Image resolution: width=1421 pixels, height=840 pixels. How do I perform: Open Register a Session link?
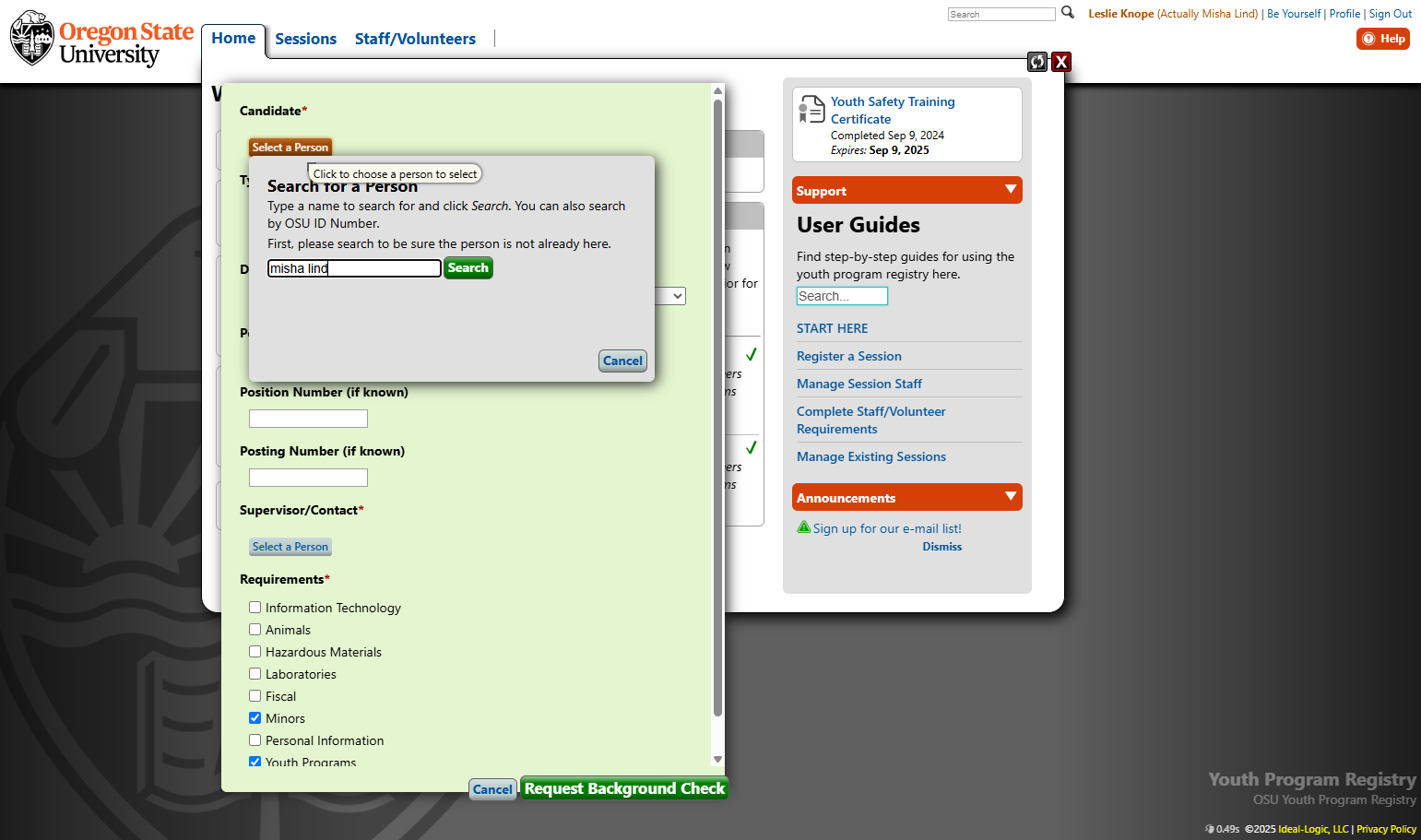click(849, 356)
